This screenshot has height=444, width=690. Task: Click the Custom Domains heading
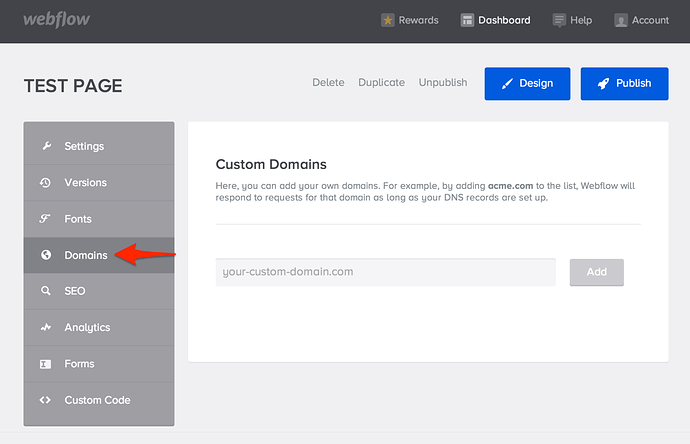[x=271, y=165]
